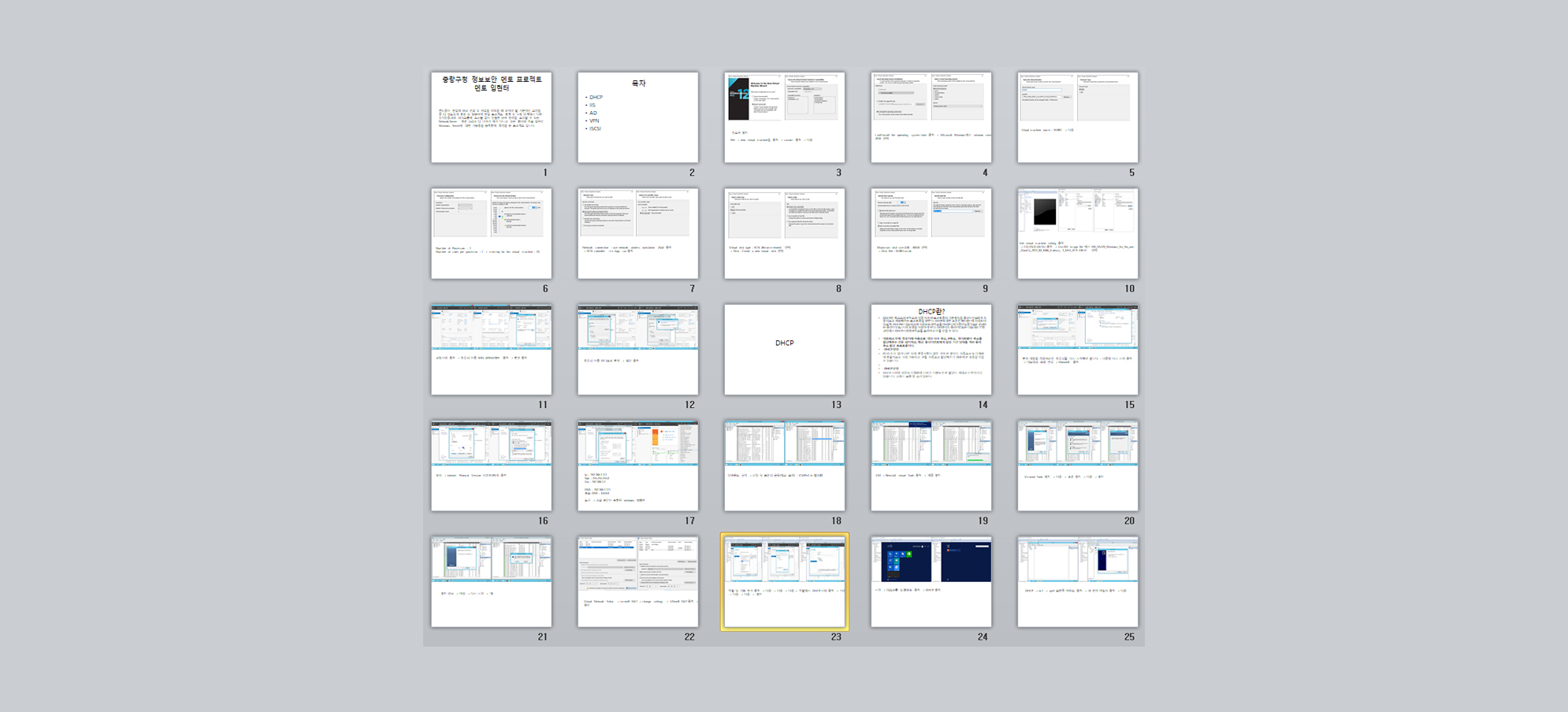
Task: Click the highlighted slide 23 thumbnail
Action: click(x=784, y=581)
